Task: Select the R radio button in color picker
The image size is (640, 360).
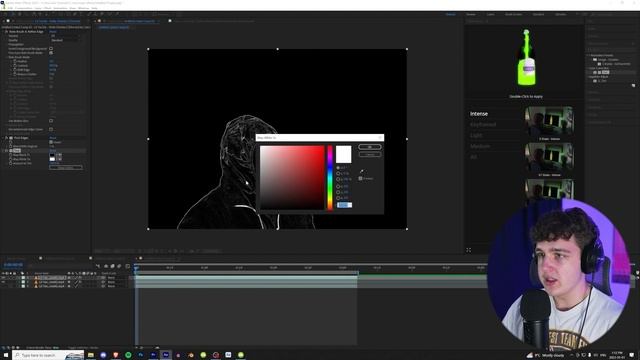Action: pyautogui.click(x=338, y=187)
